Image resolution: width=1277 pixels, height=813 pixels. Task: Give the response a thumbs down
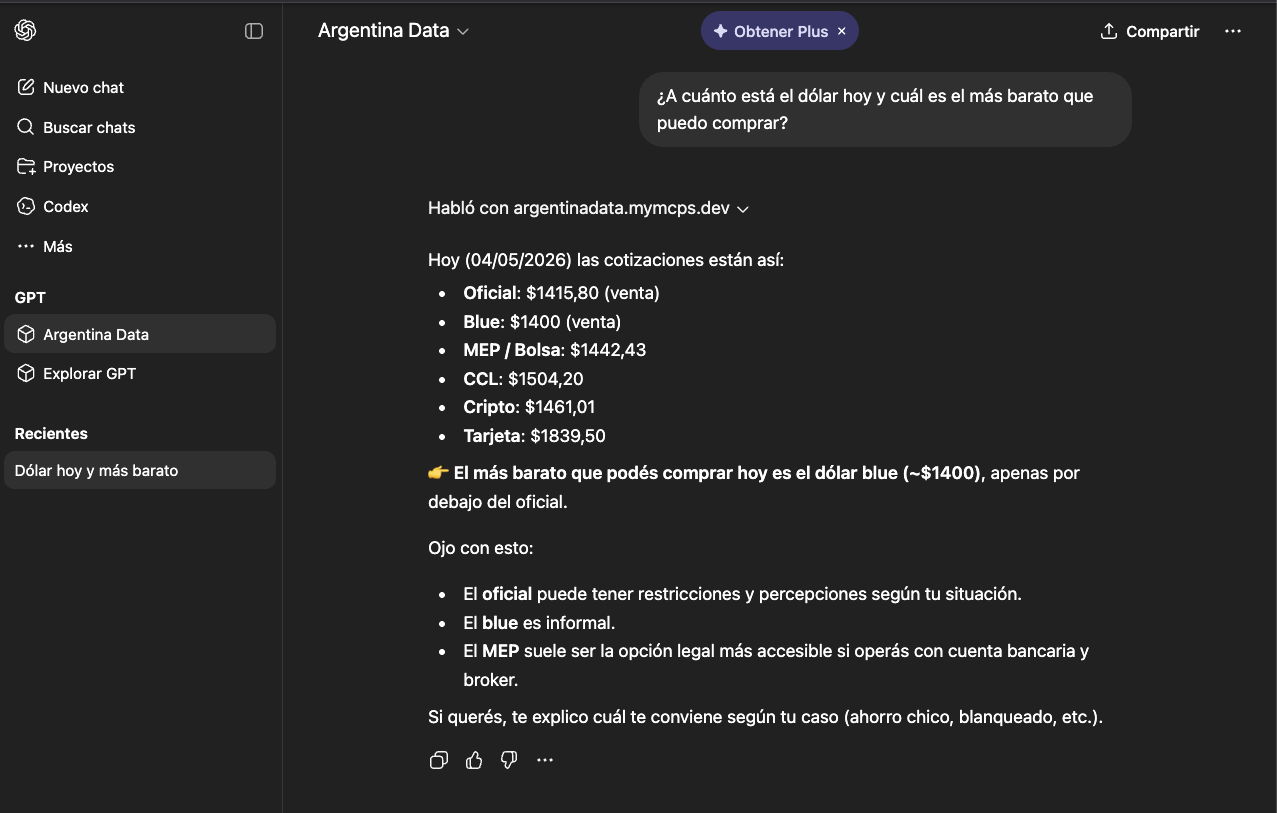click(509, 760)
